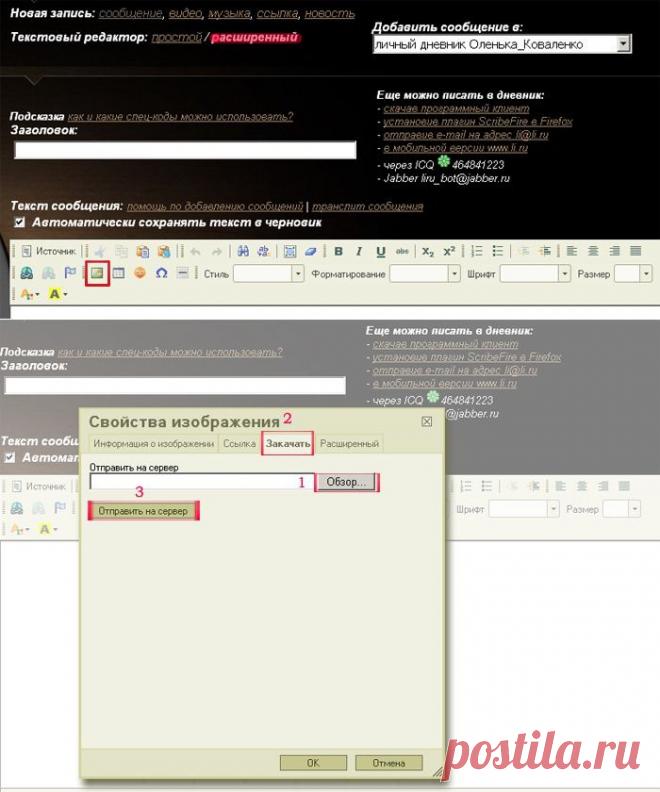The image size is (660, 792).
Task: Open the 'Информация о изображении' tab
Action: (x=153, y=443)
